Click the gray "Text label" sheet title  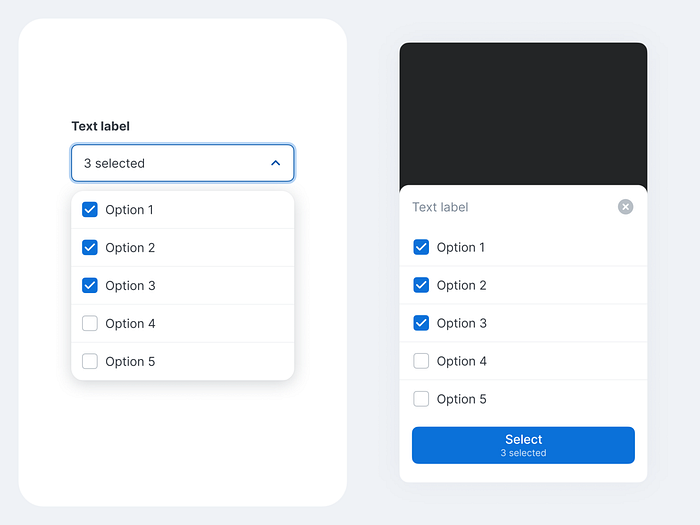(440, 207)
